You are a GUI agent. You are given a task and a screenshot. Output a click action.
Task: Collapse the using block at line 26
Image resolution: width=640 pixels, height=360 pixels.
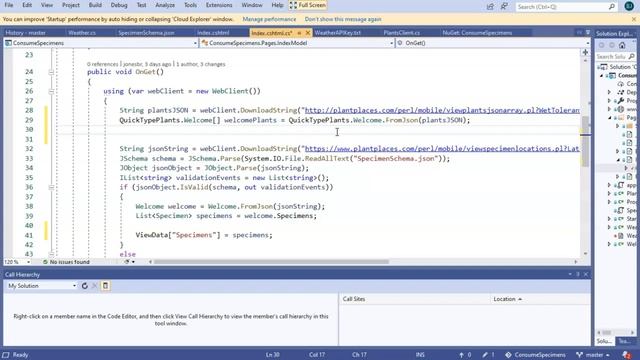click(51, 91)
